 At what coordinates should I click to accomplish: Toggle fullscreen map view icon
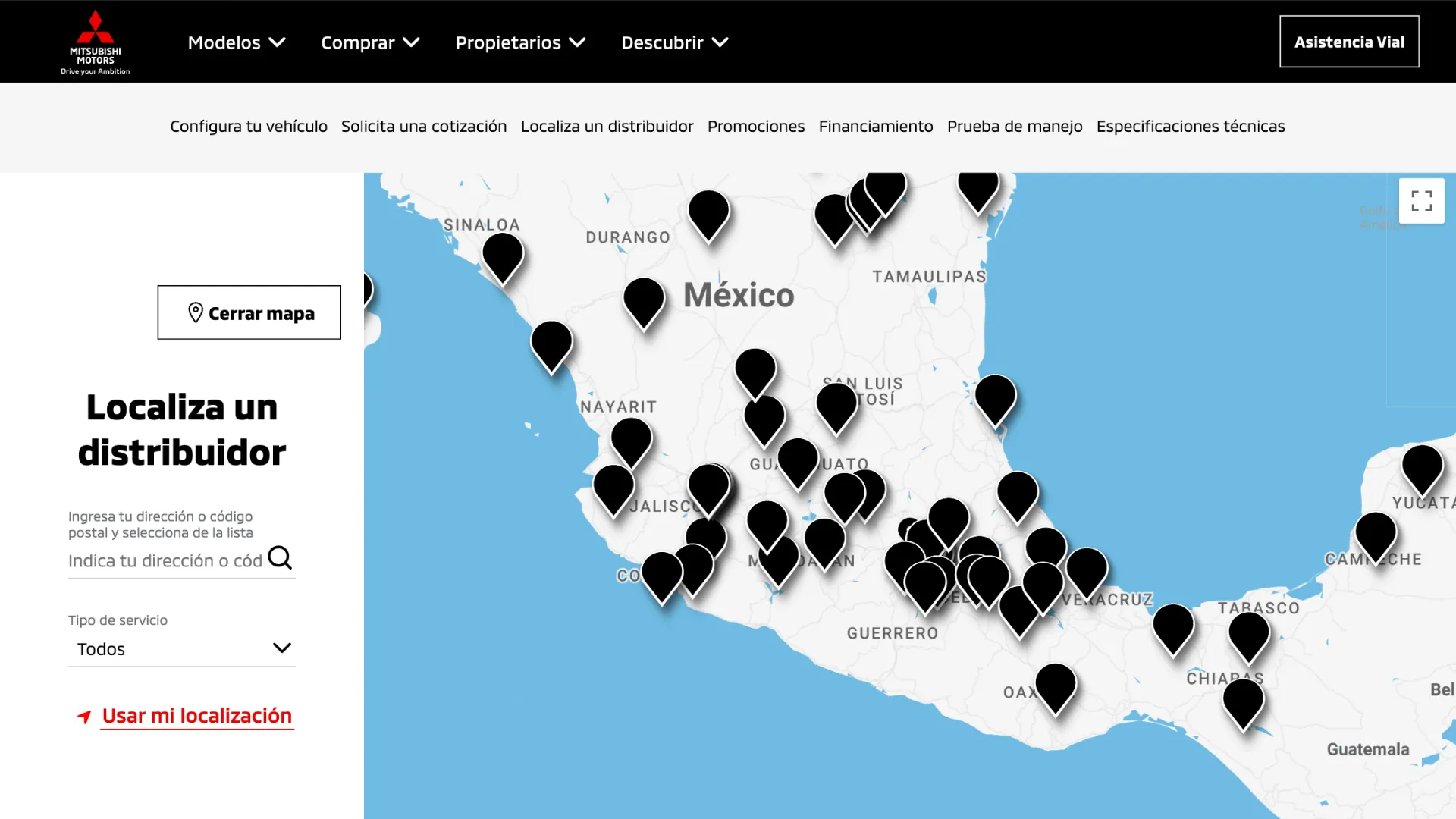tap(1421, 201)
